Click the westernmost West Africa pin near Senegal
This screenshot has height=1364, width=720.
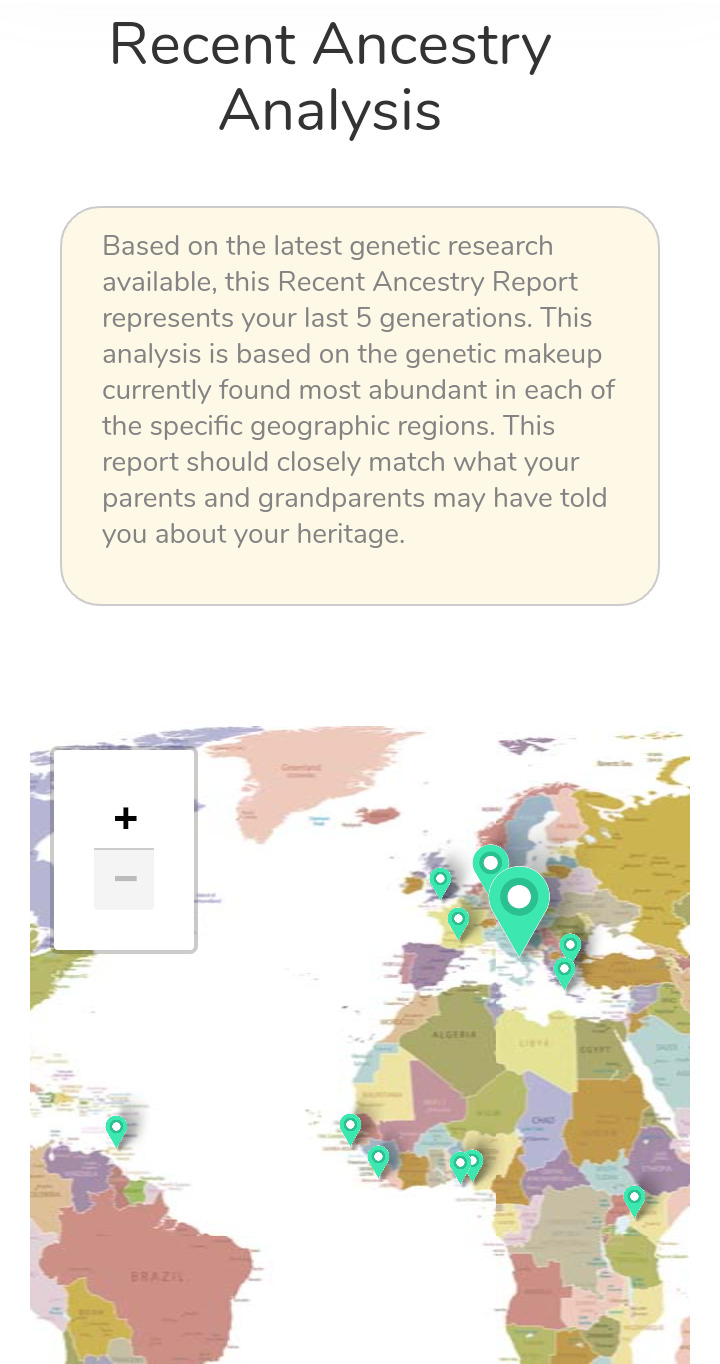click(x=350, y=1126)
